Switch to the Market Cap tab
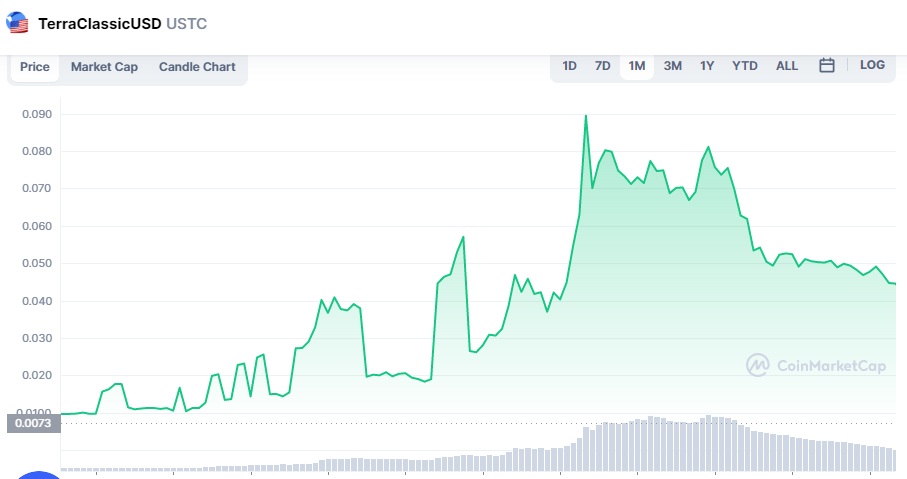This screenshot has height=479, width=907. click(104, 67)
